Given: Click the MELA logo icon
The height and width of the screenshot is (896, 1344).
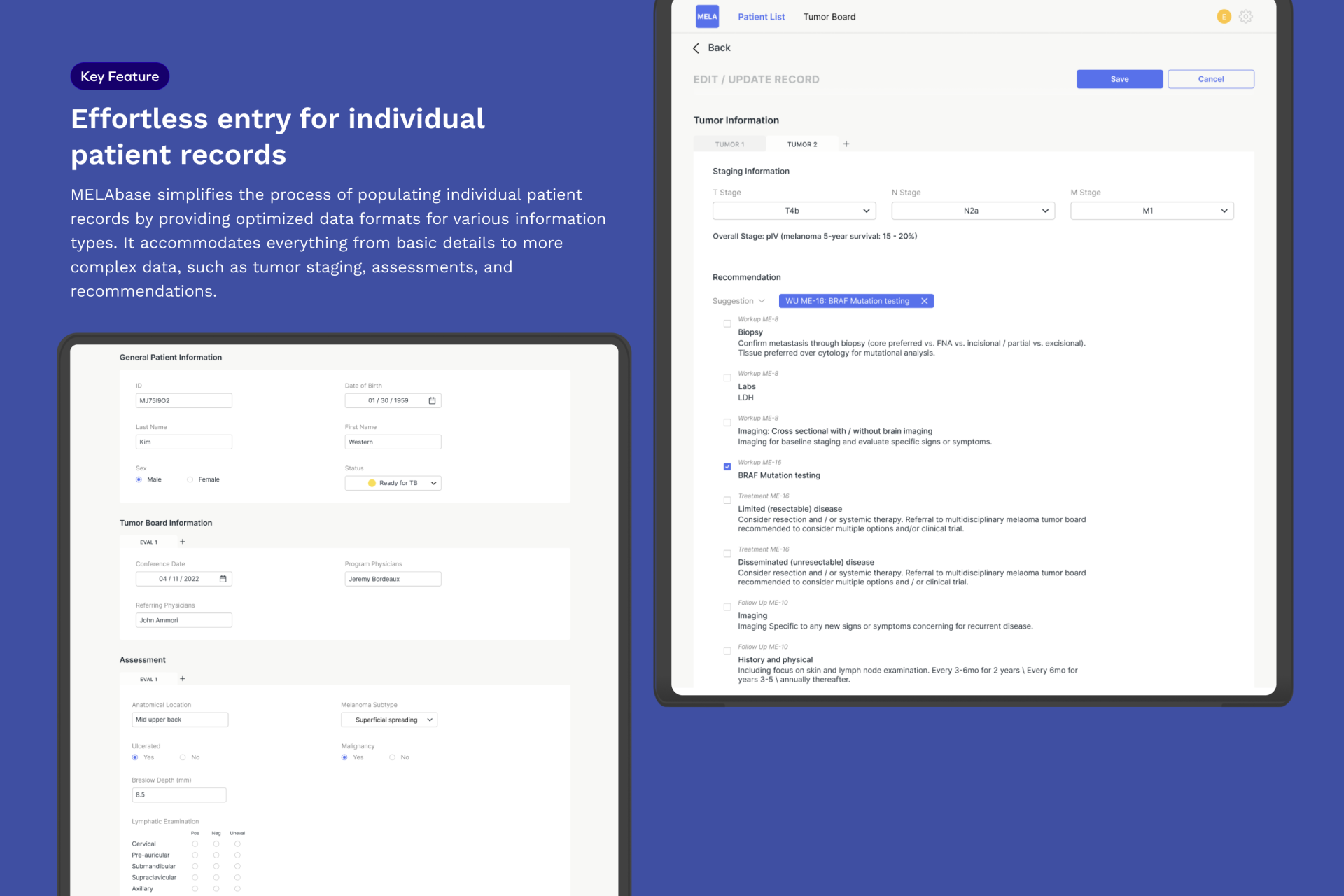Looking at the screenshot, I should 706,17.
